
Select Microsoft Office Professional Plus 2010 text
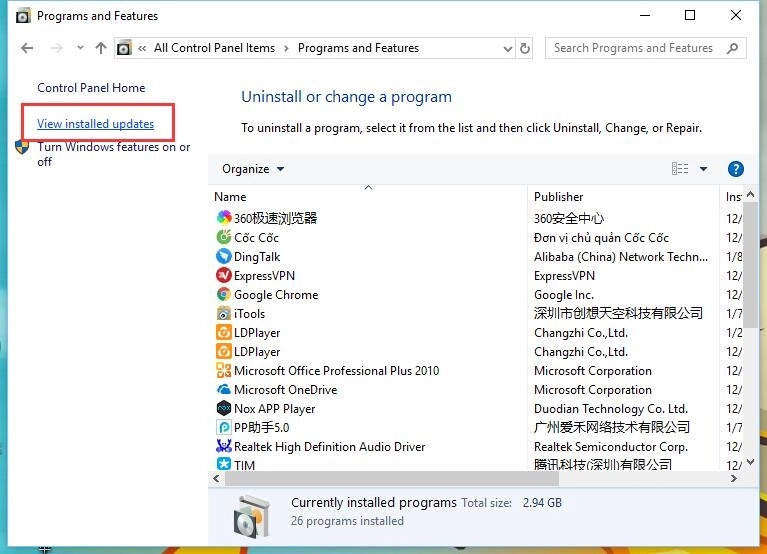(x=337, y=371)
